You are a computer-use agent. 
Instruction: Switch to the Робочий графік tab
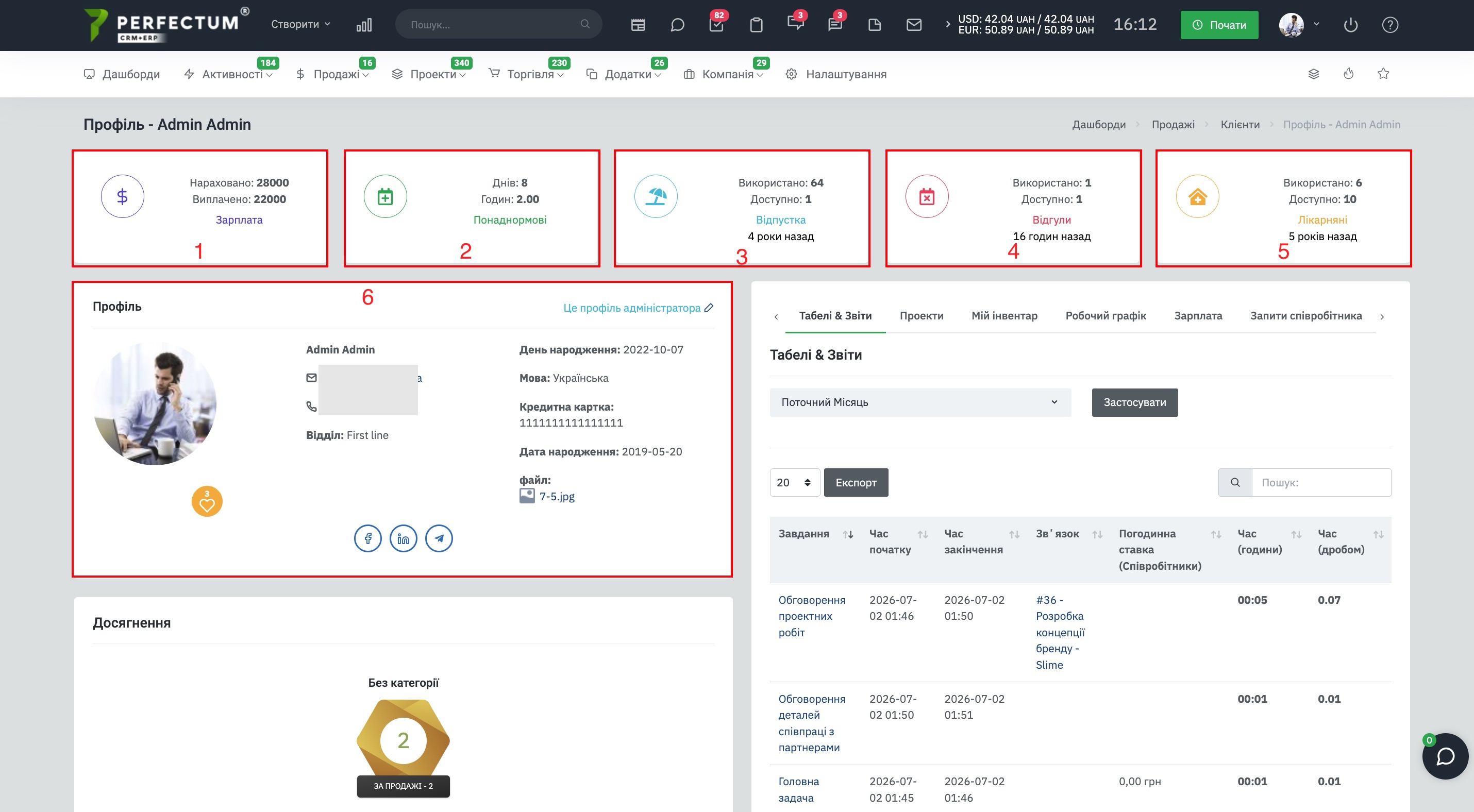[1105, 316]
